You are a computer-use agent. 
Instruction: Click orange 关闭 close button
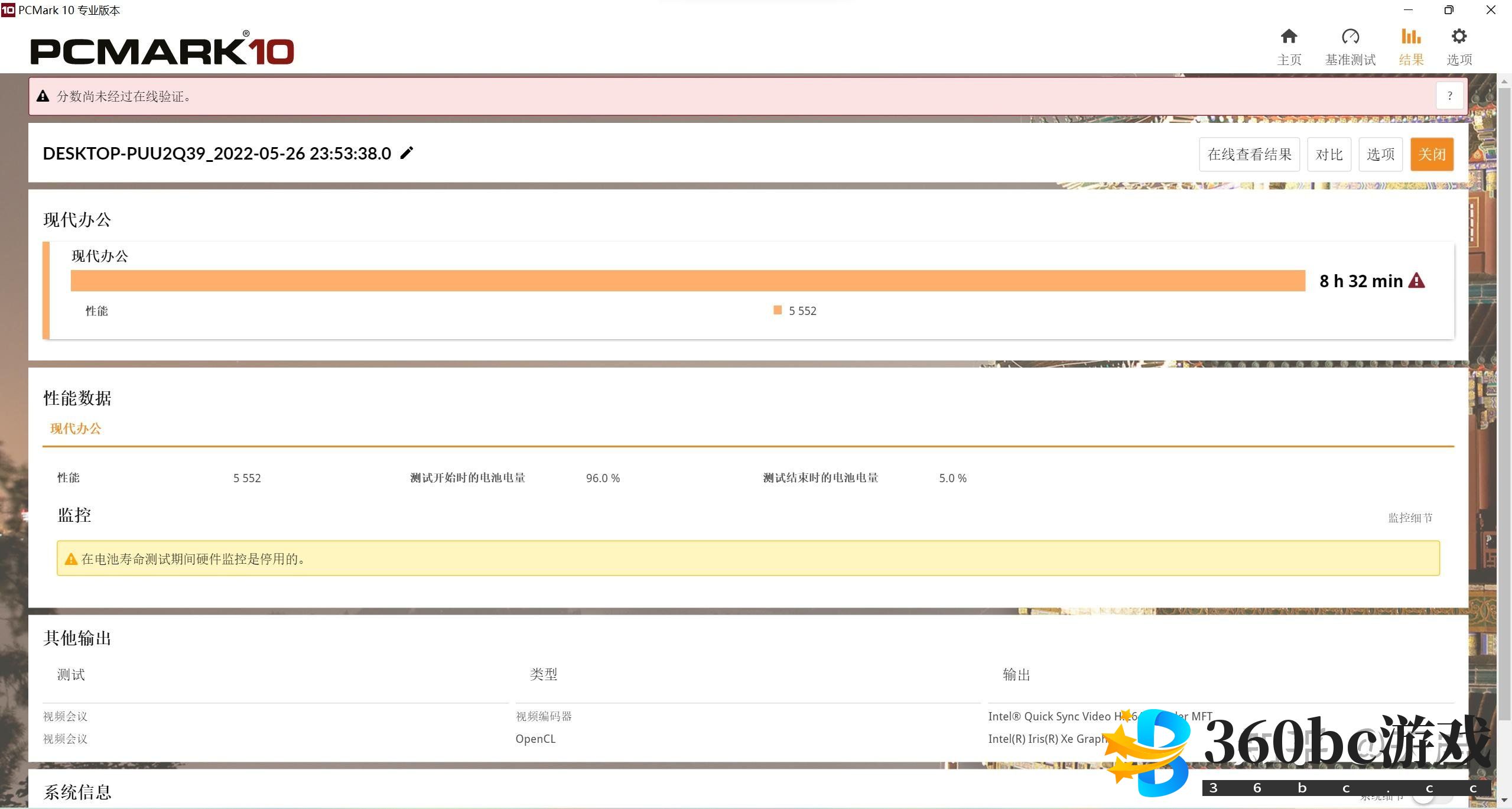click(1432, 154)
